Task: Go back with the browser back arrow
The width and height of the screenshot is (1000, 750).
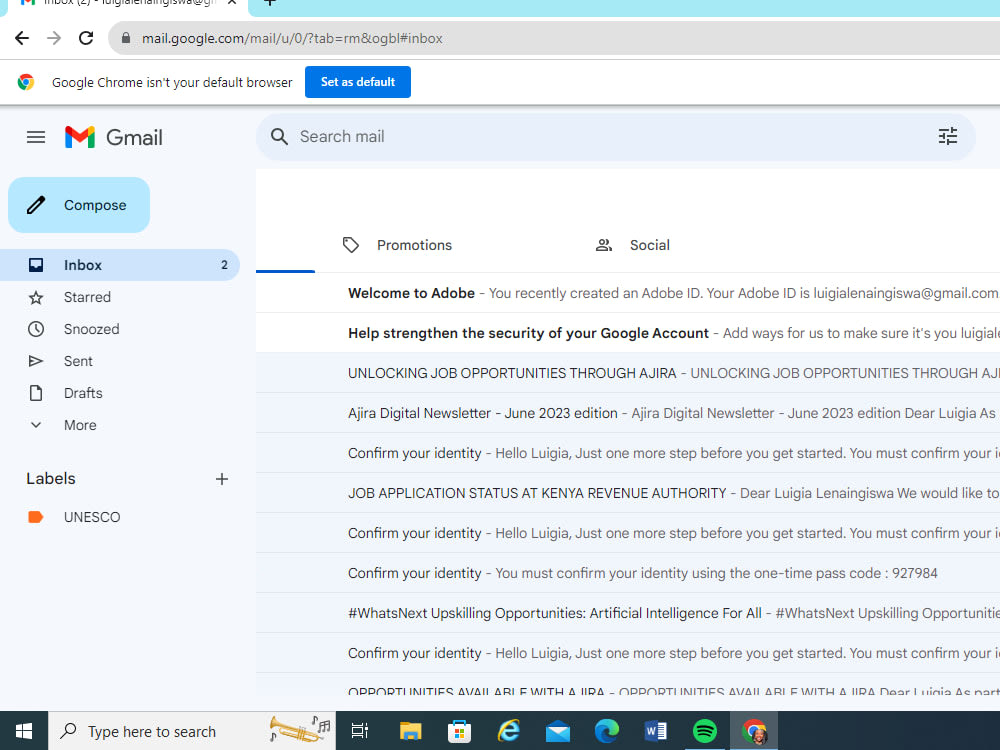Action: [22, 38]
